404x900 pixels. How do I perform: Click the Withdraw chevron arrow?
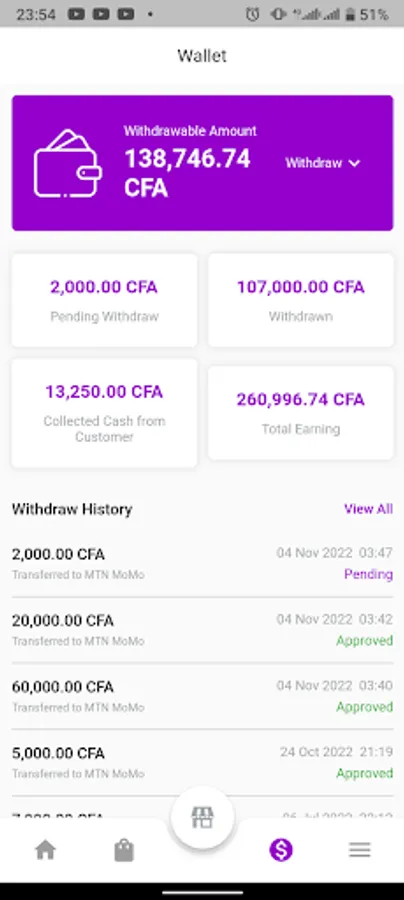(x=355, y=164)
